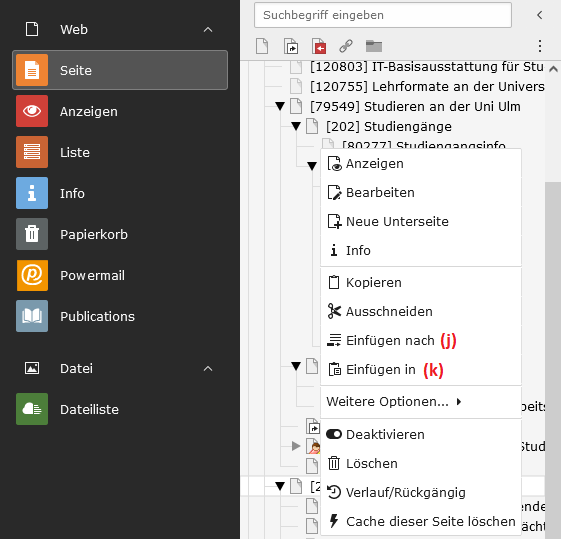Open the Powermail module
561x539 pixels.
[x=120, y=275]
